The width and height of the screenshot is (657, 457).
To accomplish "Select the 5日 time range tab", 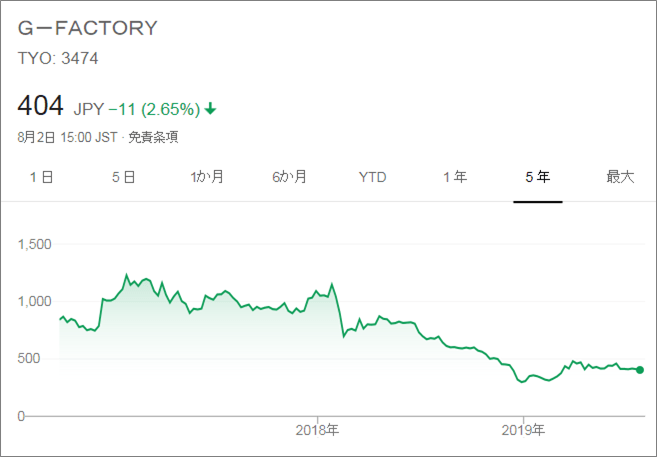I will (x=124, y=177).
